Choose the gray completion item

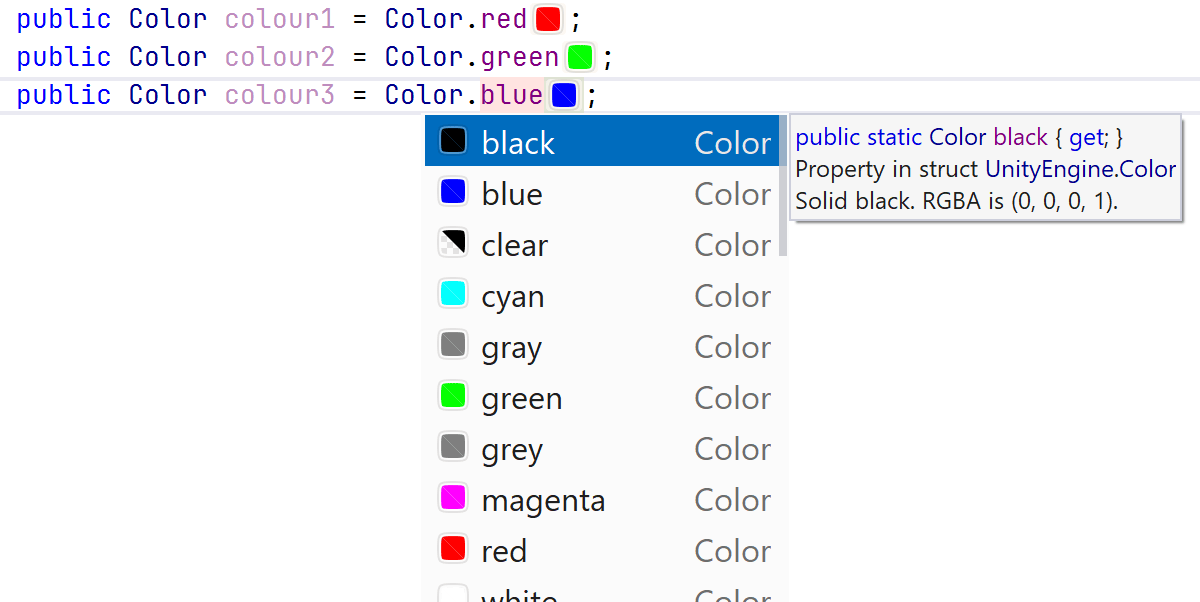point(512,347)
